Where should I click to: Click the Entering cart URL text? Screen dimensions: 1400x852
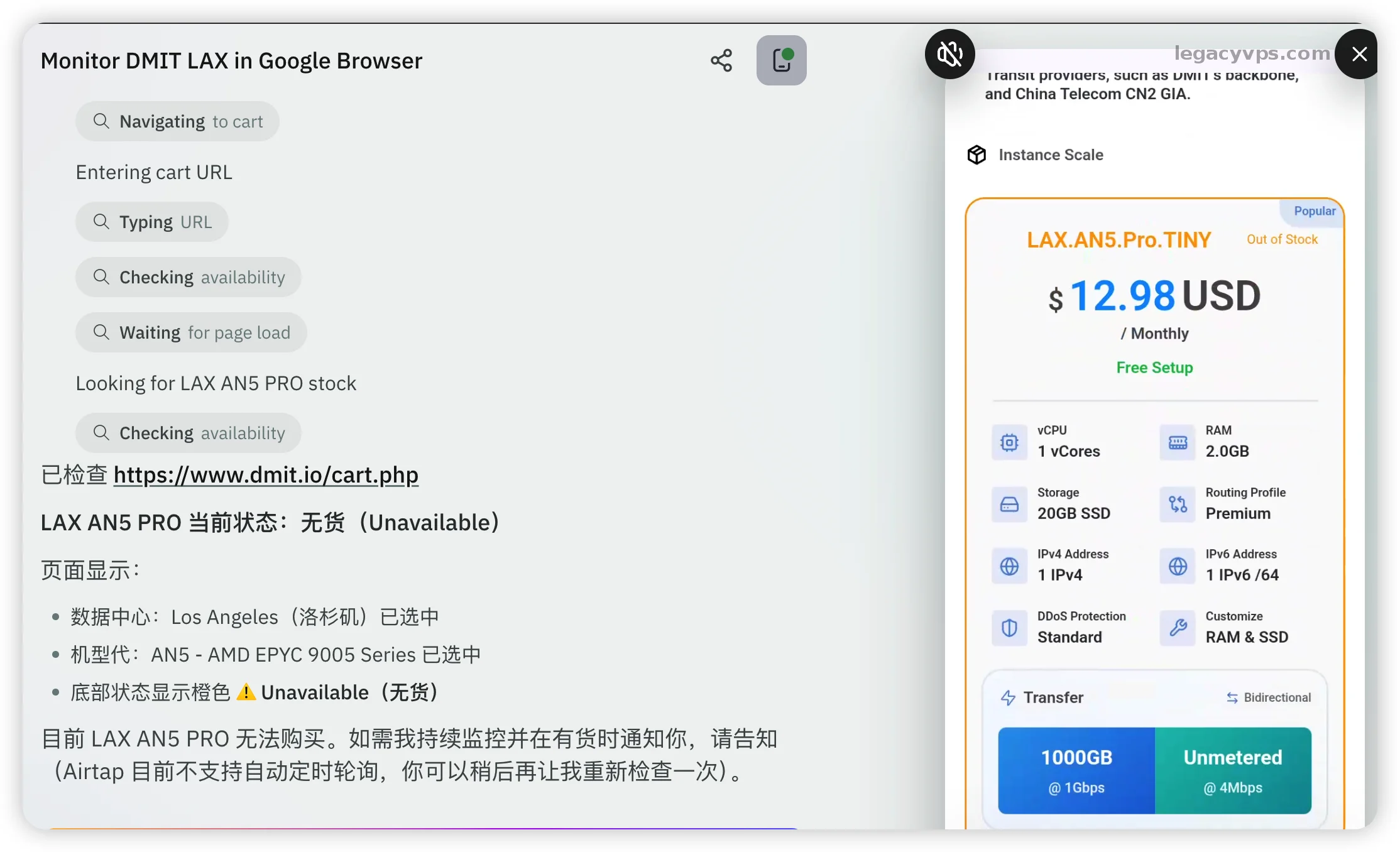(x=154, y=172)
